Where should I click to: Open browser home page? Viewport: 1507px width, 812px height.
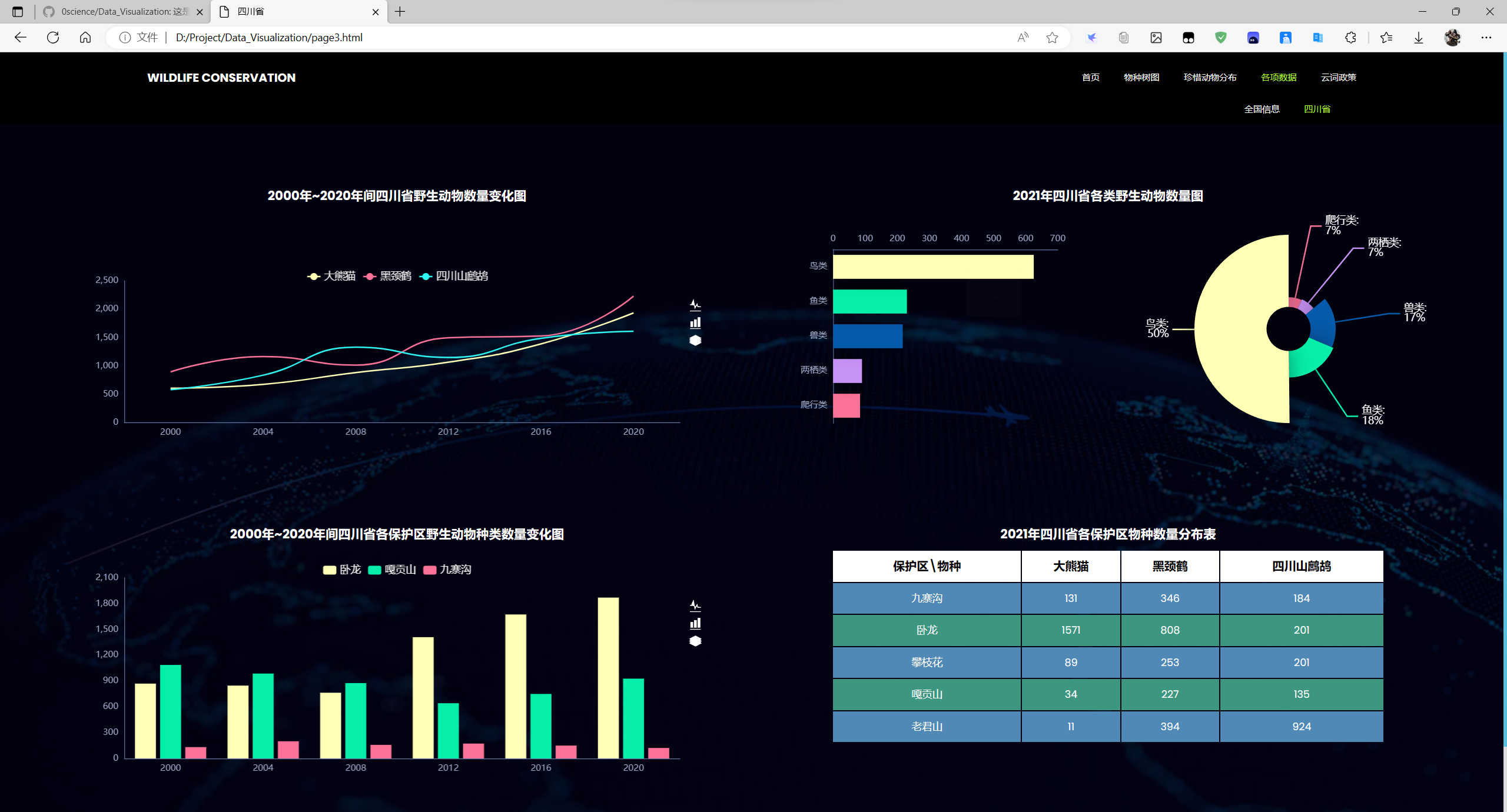[x=85, y=38]
